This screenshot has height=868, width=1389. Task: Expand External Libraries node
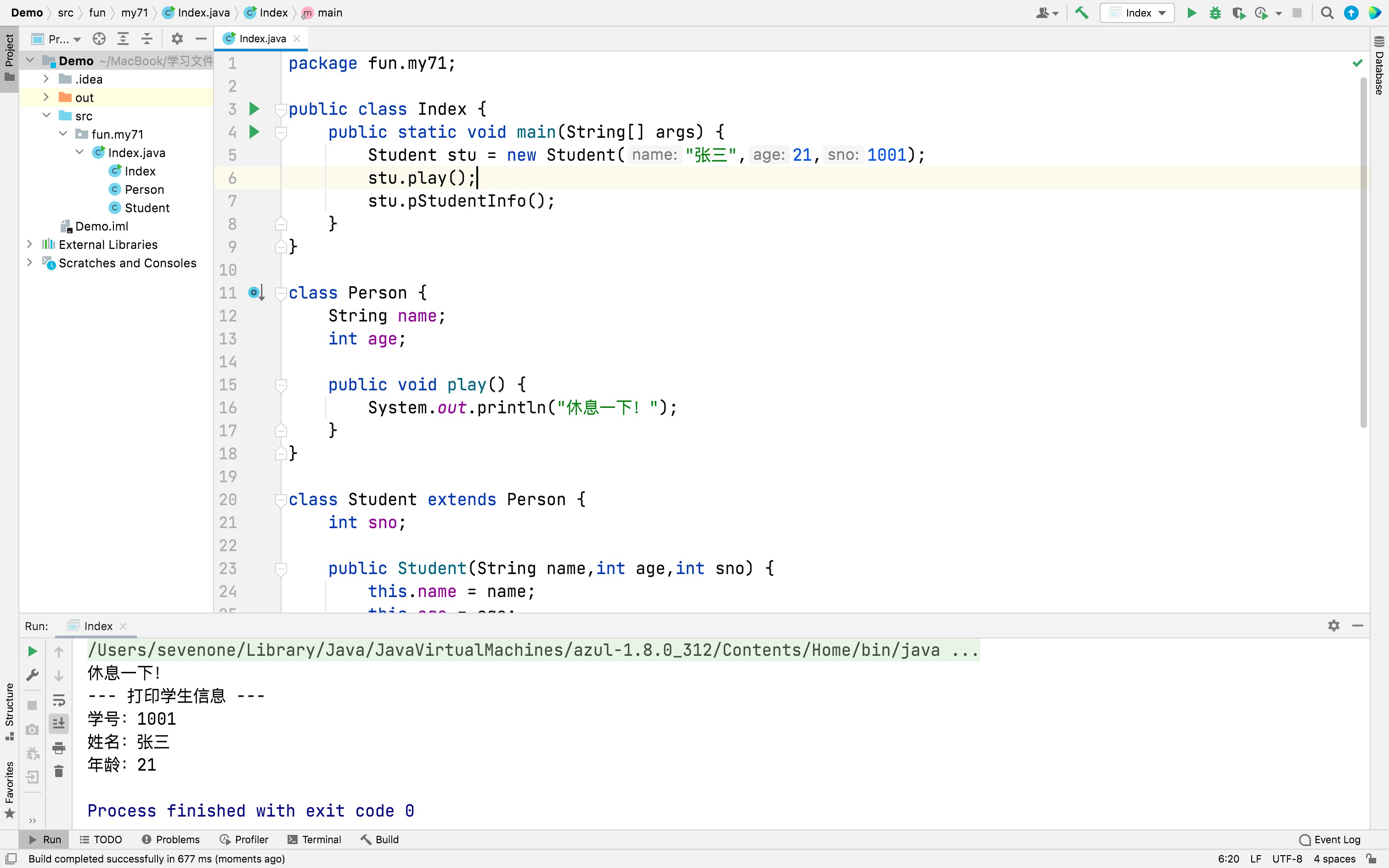[x=29, y=244]
